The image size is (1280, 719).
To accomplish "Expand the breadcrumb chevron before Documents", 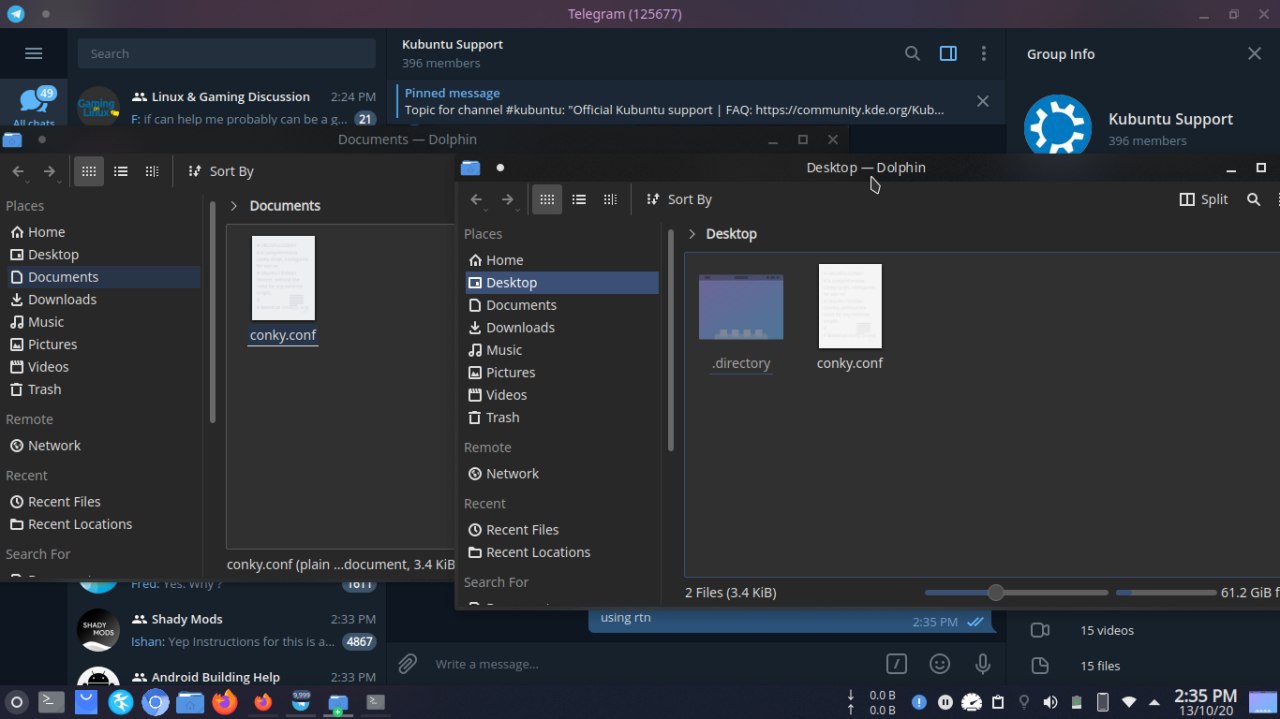I will pos(233,206).
